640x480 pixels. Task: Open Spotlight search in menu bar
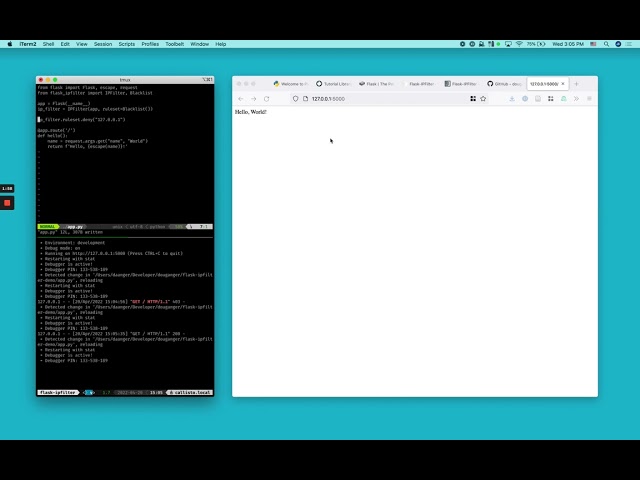(607, 44)
